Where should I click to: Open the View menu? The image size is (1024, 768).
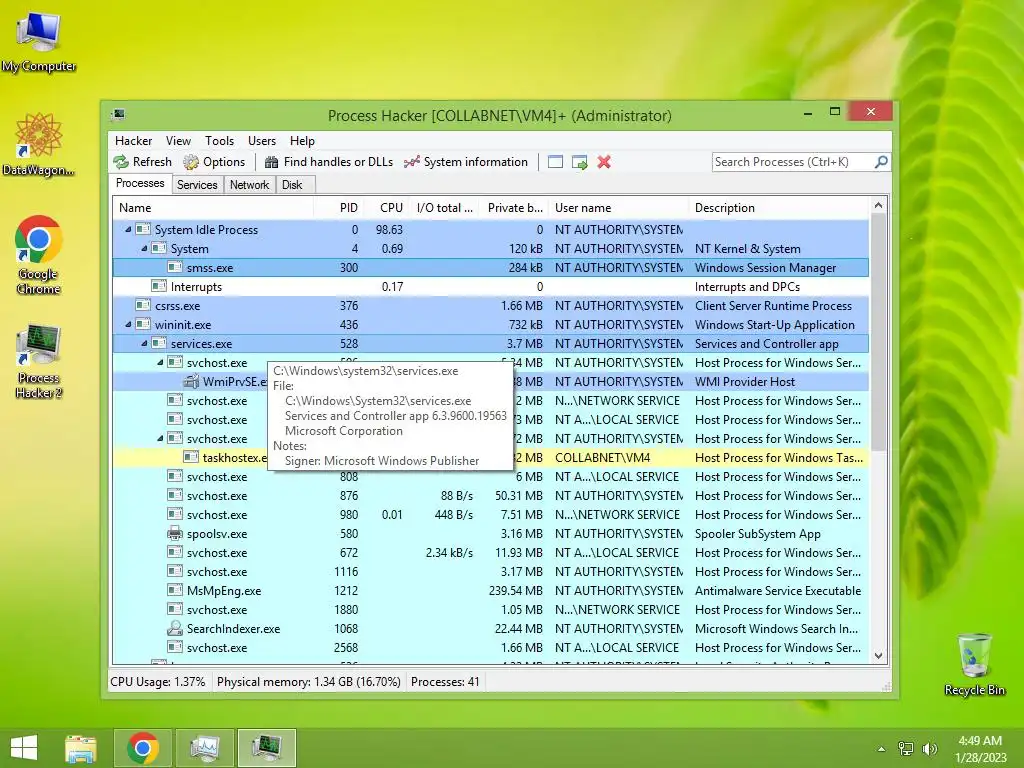178,140
